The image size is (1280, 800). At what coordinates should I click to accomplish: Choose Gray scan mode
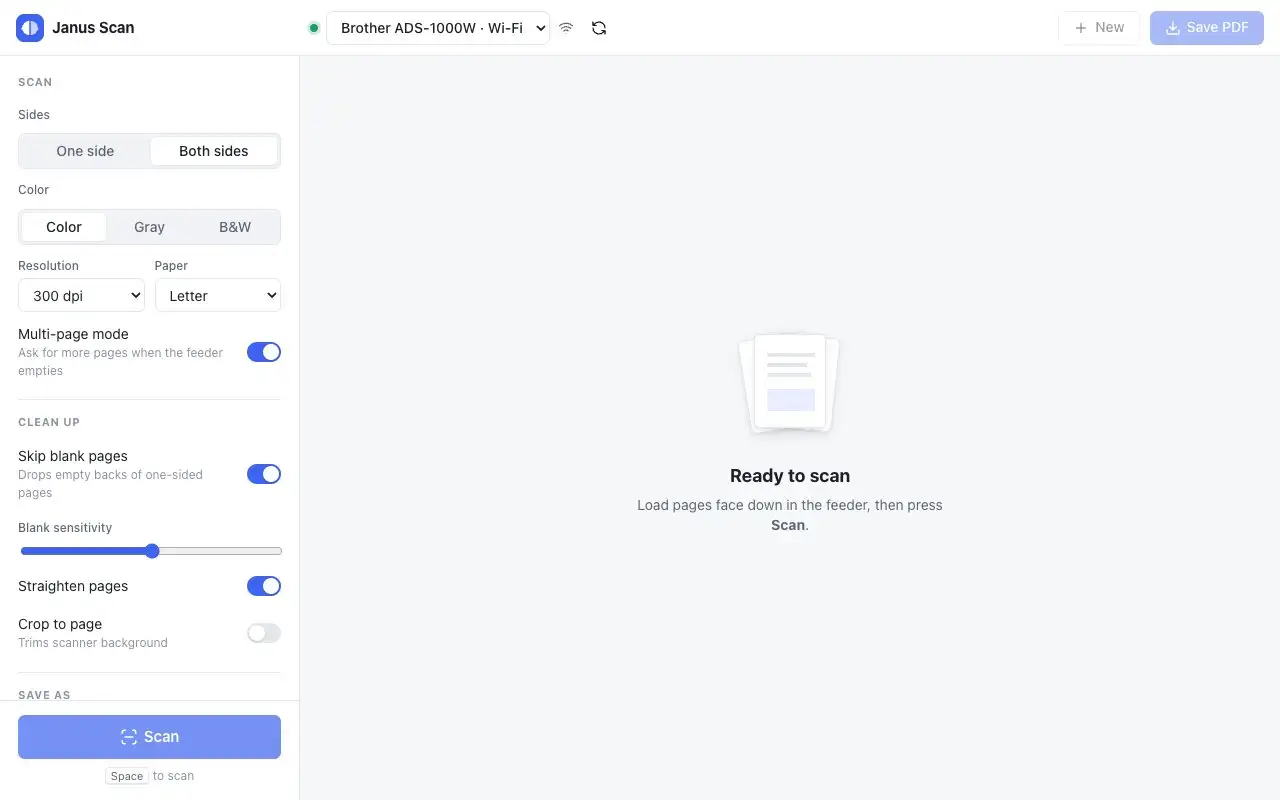click(149, 227)
